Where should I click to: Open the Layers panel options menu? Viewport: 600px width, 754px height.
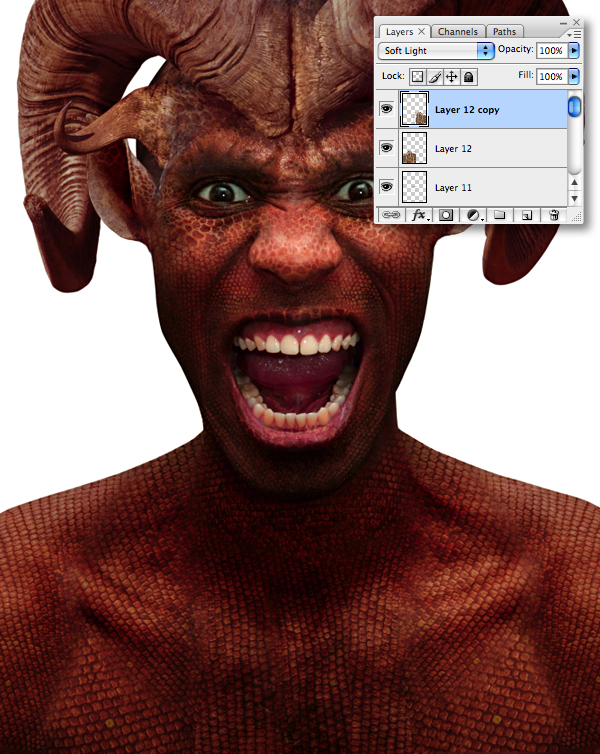coord(574,35)
